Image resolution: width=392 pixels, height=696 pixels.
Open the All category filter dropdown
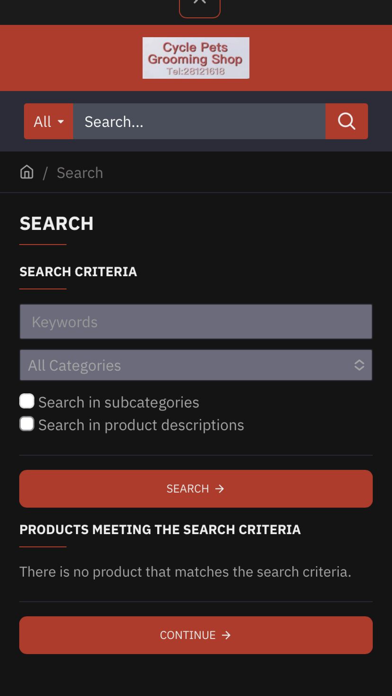[x=48, y=121]
